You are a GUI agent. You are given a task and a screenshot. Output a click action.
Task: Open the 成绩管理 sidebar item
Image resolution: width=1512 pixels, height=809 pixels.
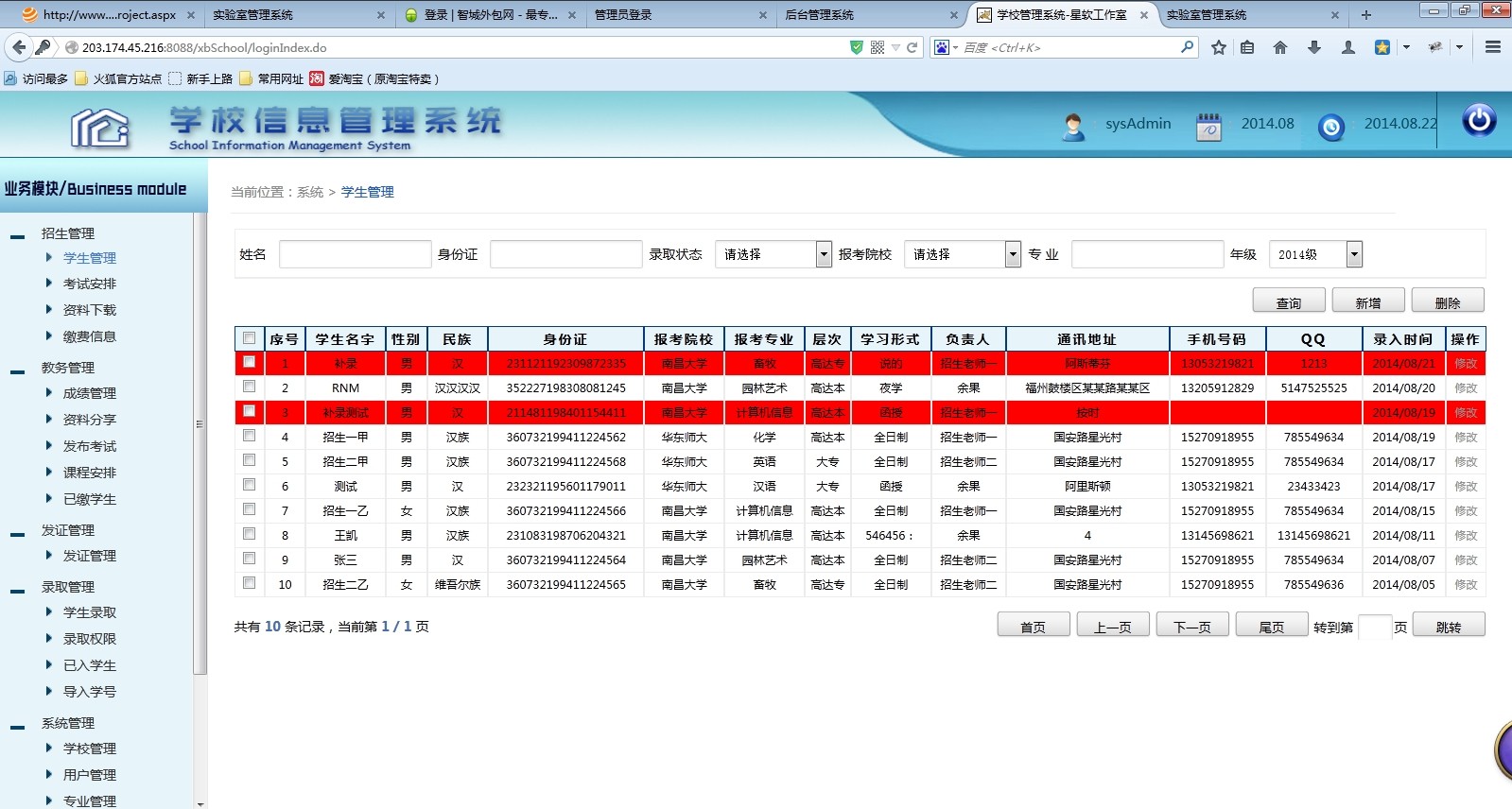point(90,393)
